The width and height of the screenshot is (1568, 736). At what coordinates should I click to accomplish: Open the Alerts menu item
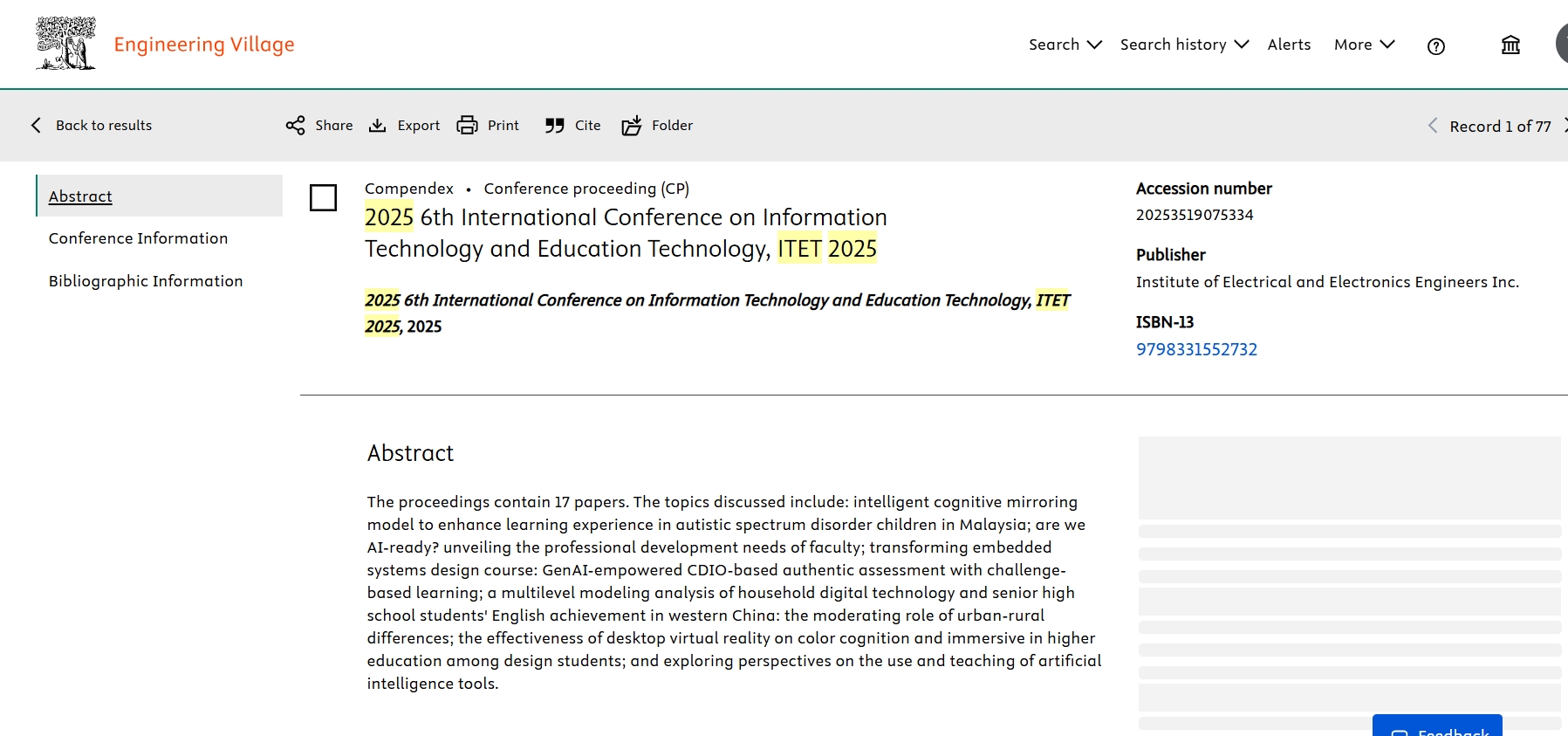pyautogui.click(x=1289, y=45)
